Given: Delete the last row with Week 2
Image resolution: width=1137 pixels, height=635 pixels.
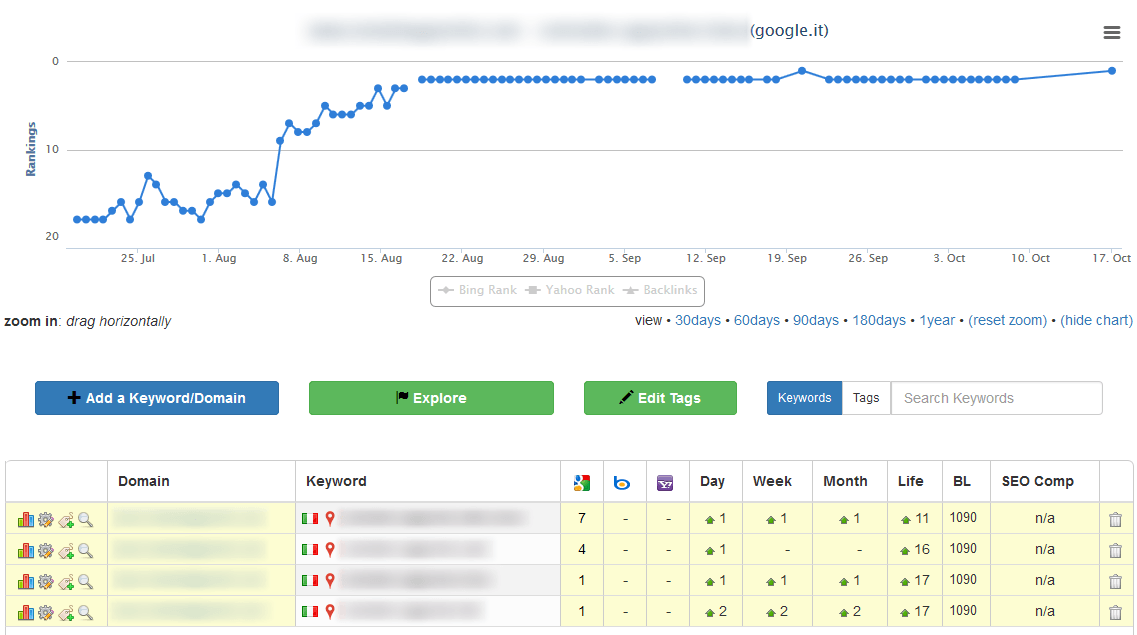Looking at the screenshot, I should [x=1115, y=613].
